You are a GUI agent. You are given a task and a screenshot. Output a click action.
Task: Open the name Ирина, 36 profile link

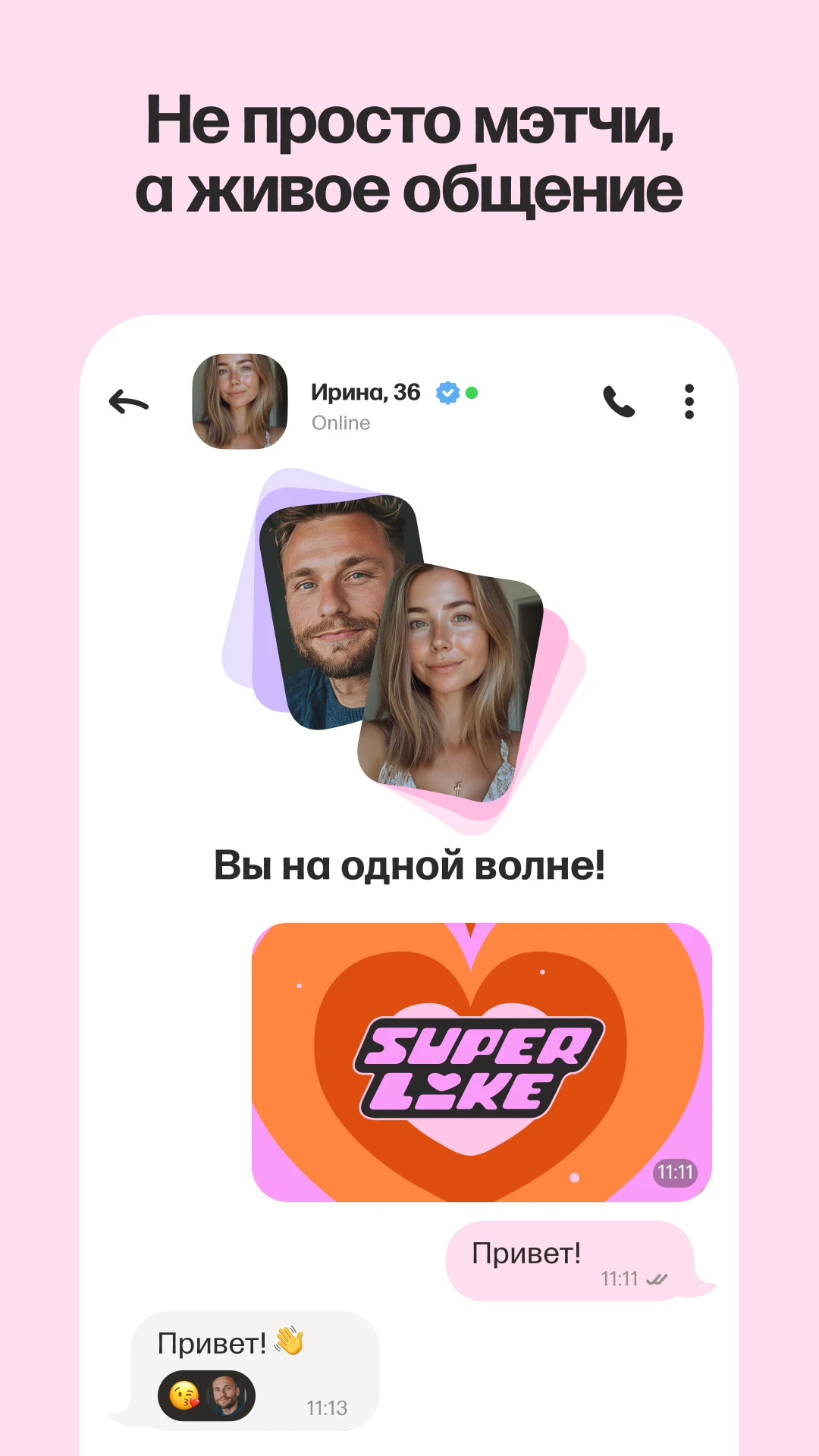tap(366, 392)
